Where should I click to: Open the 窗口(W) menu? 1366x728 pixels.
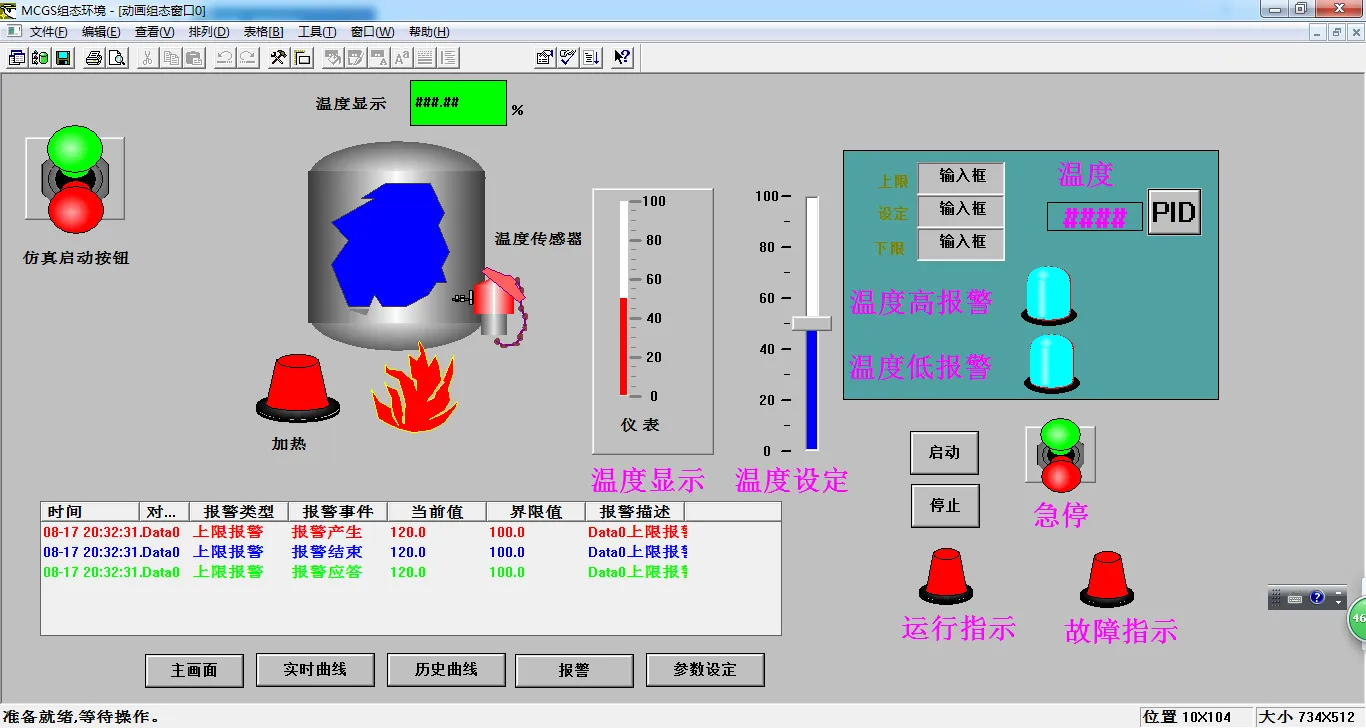click(373, 32)
